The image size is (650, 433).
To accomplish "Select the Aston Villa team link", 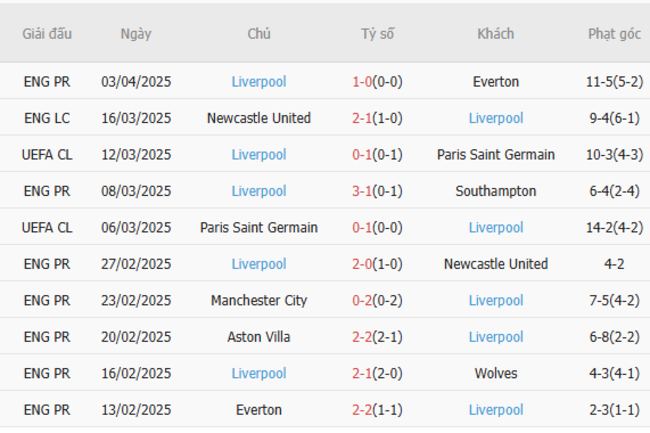I will [x=259, y=337].
